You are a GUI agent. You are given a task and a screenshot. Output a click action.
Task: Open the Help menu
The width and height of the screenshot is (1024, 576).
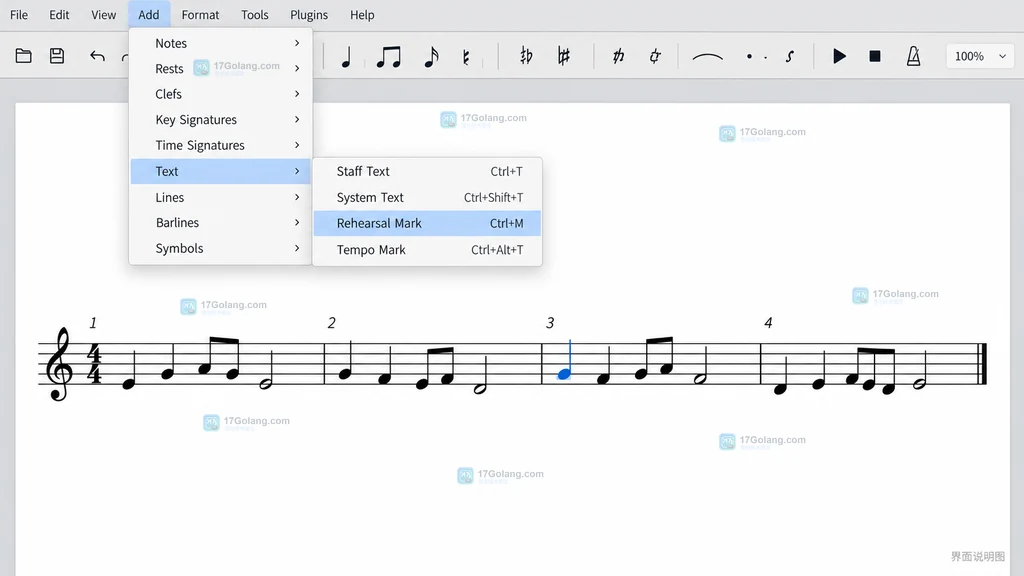[362, 14]
